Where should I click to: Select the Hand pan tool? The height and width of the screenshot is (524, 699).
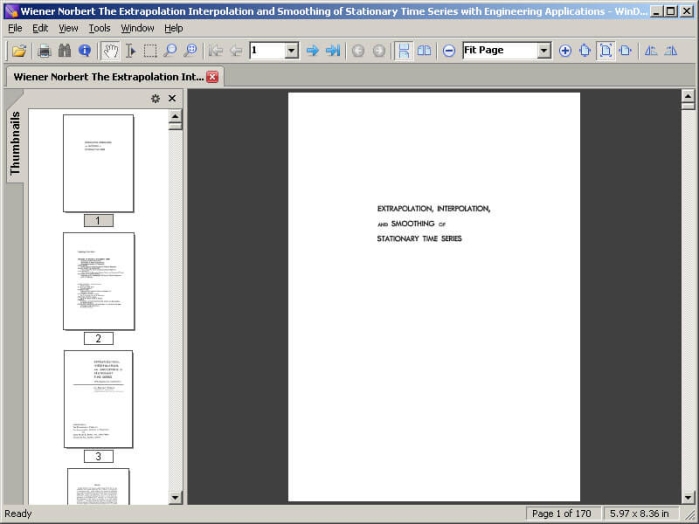pyautogui.click(x=110, y=50)
